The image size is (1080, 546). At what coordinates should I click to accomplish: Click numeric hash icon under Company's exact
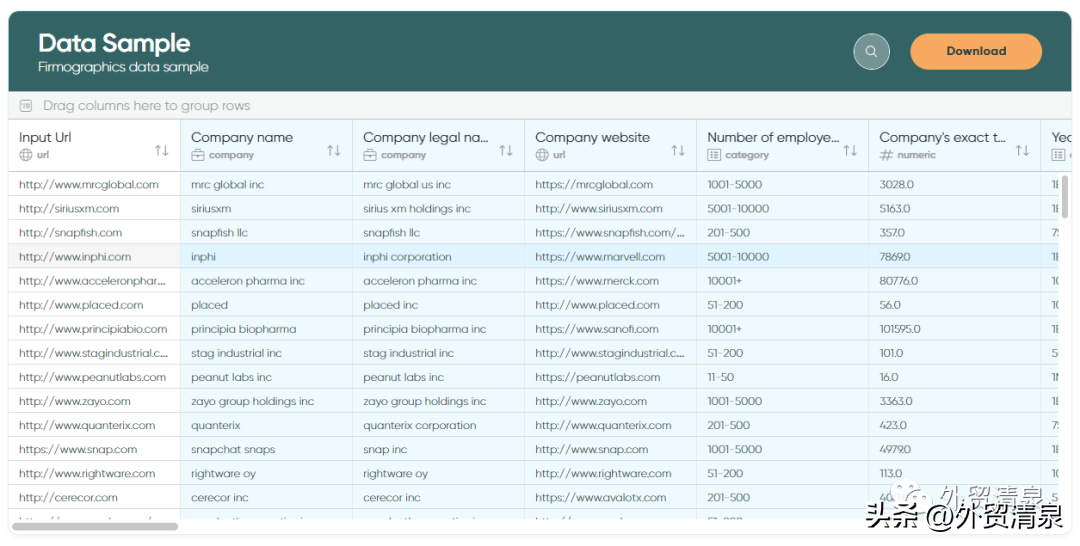pos(886,155)
